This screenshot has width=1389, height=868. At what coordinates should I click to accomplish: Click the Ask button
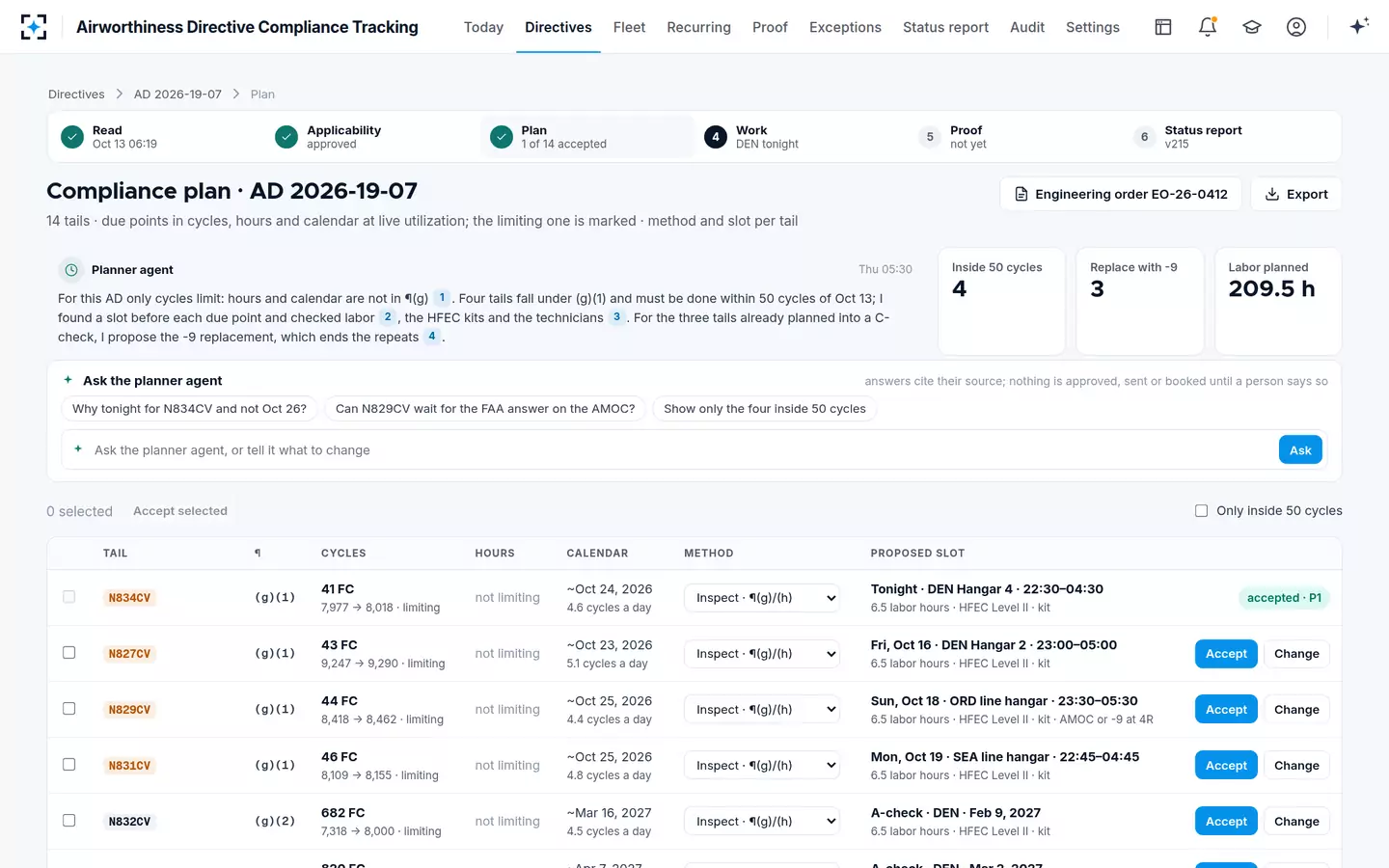[1300, 450]
